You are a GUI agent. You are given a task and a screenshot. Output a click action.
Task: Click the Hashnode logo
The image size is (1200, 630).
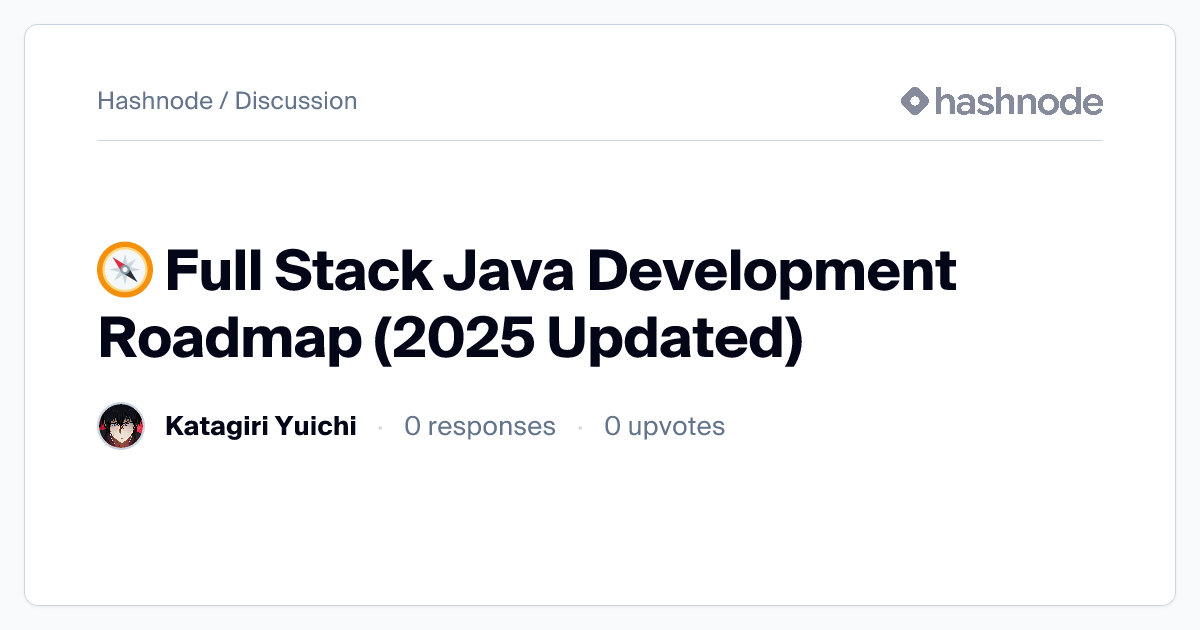1001,101
